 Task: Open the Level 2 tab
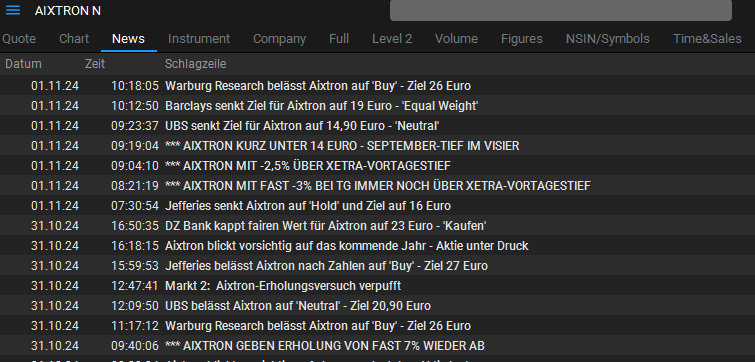[x=392, y=39]
